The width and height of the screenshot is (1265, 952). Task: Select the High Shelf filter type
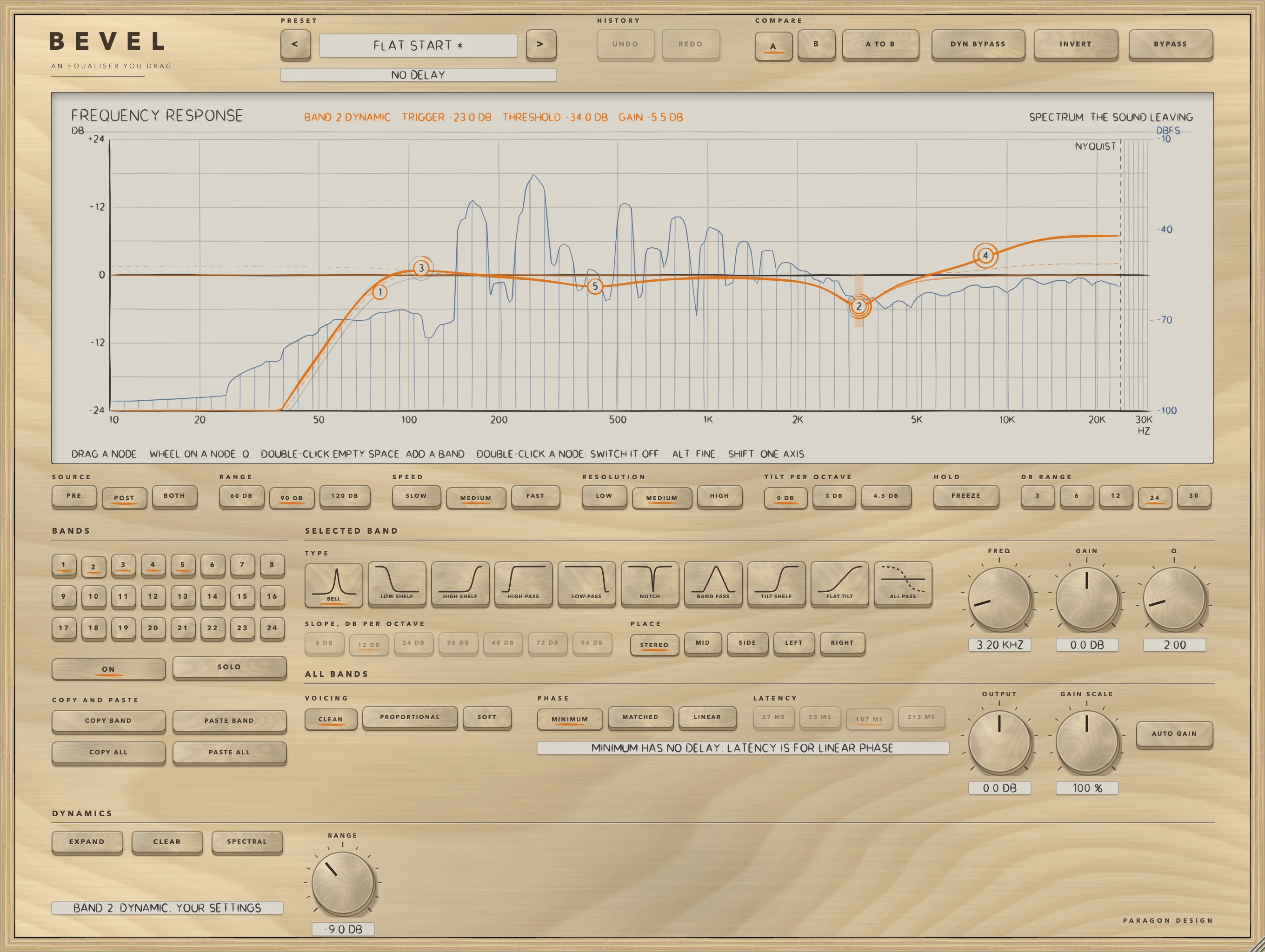pyautogui.click(x=460, y=584)
